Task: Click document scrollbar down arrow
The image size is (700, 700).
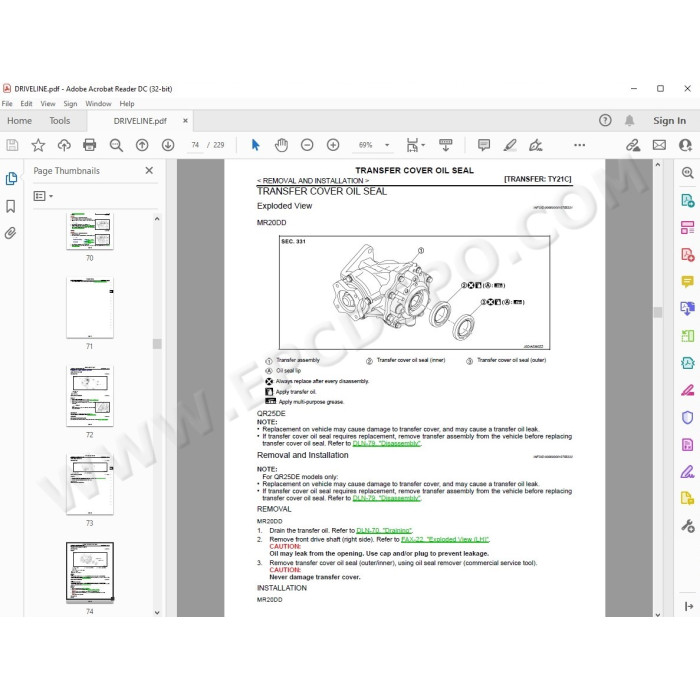Action: (x=658, y=614)
